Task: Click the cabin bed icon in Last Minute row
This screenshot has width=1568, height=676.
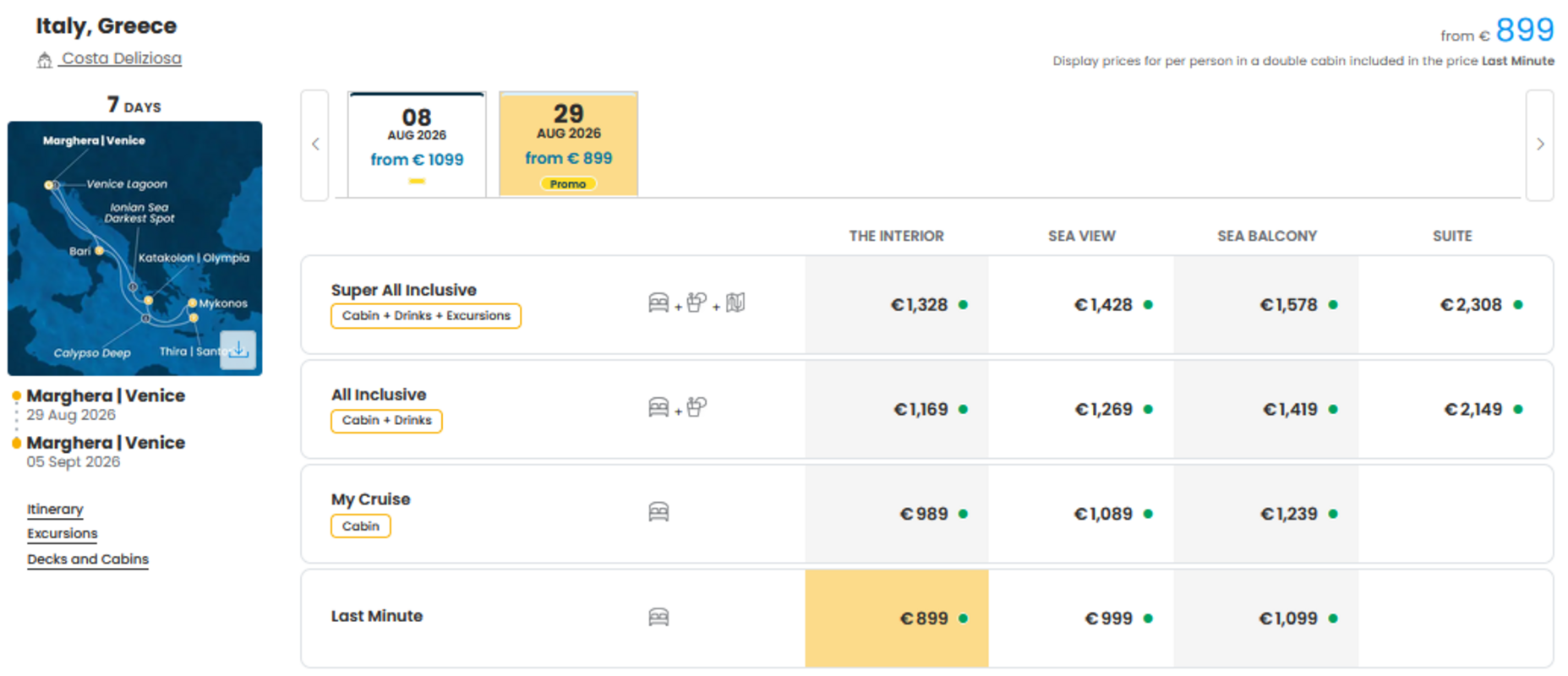Action: pyautogui.click(x=658, y=617)
